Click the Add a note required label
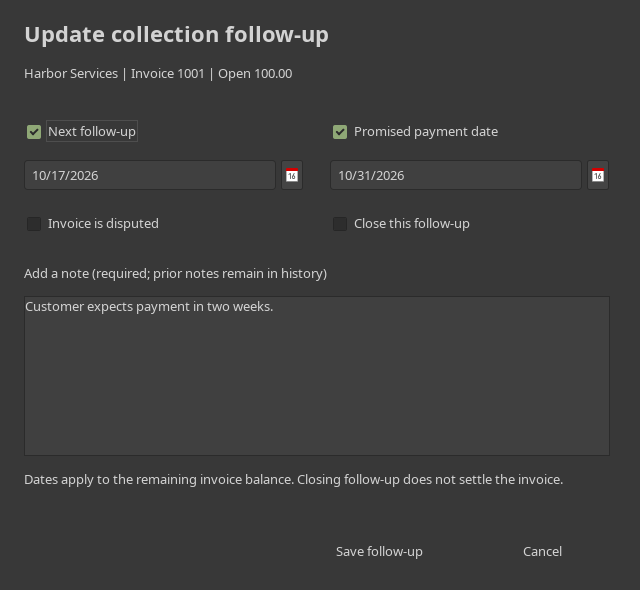 [176, 274]
